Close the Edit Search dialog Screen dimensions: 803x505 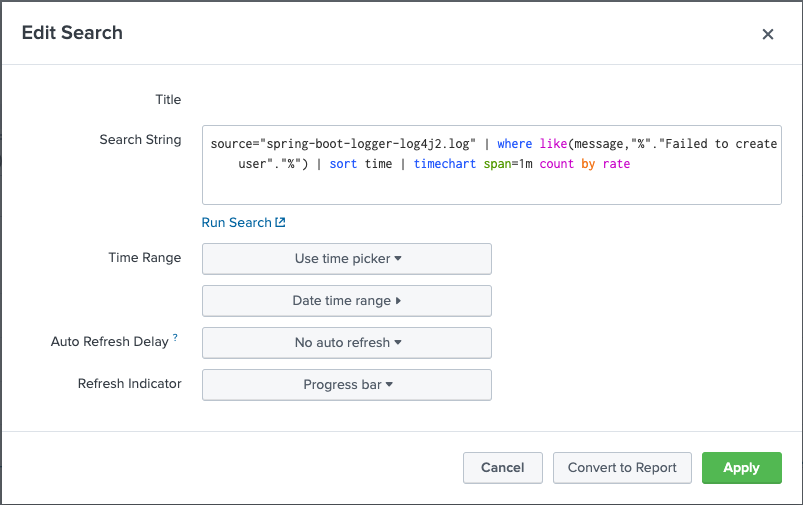pyautogui.click(x=768, y=34)
